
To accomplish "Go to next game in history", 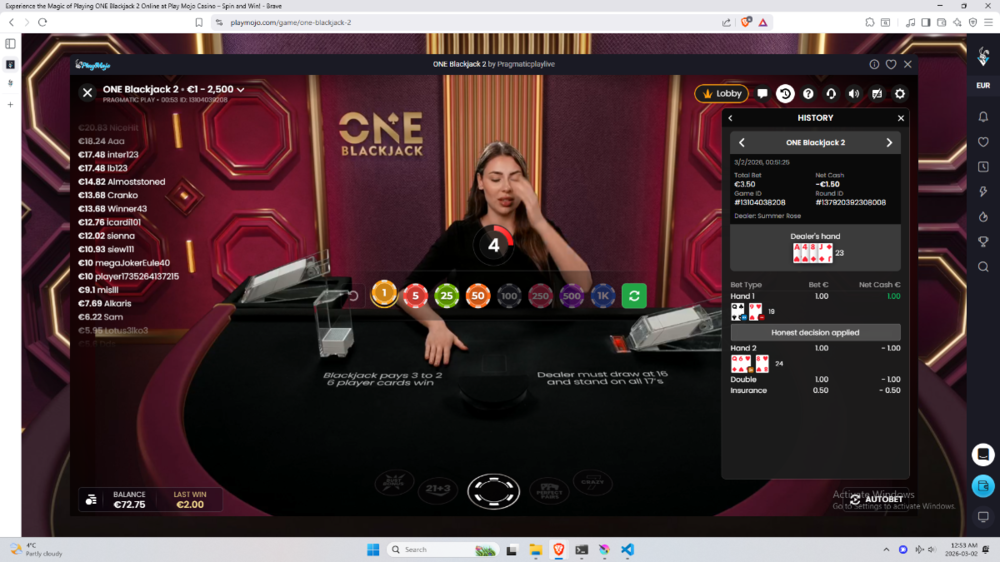I will [x=889, y=143].
